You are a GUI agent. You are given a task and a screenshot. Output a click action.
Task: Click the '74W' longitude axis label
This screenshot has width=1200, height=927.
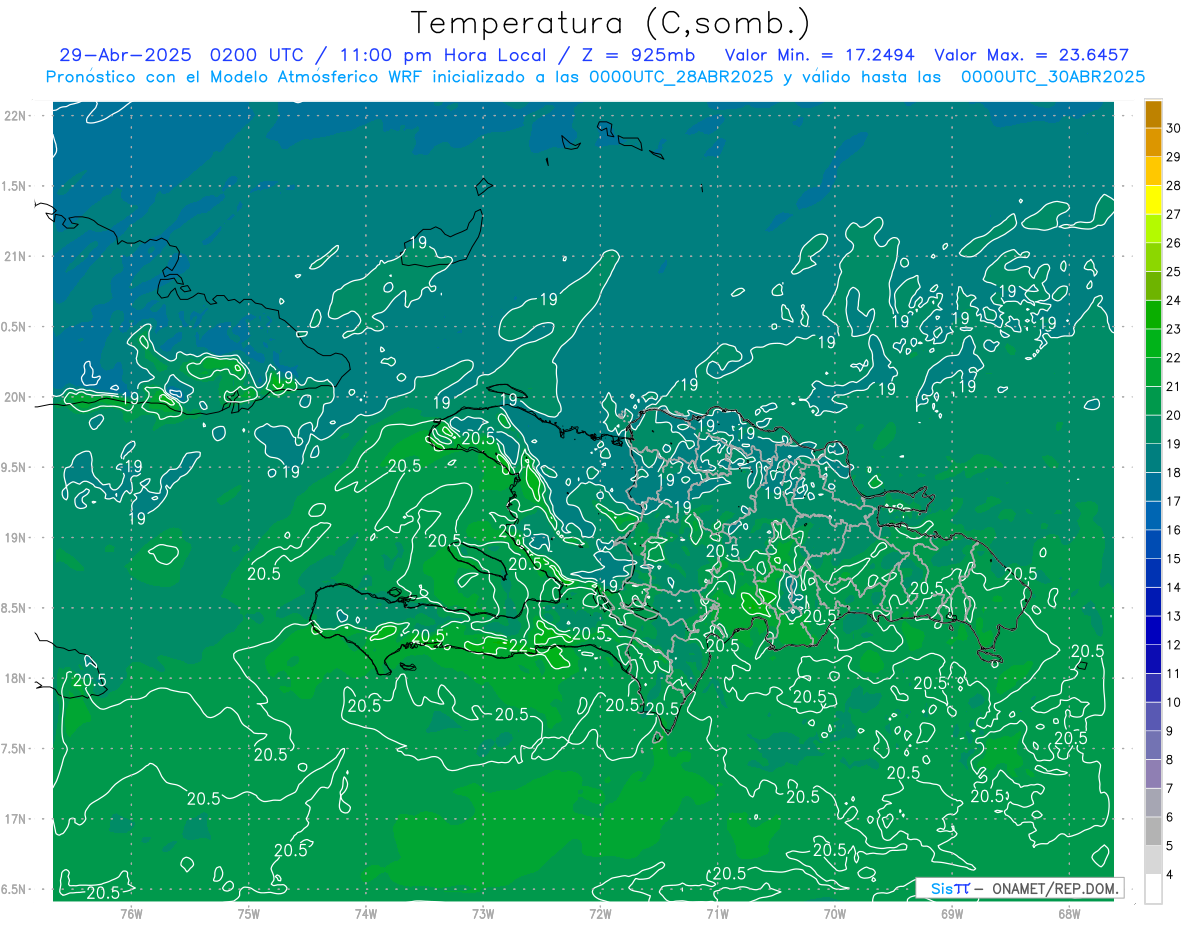coord(366,913)
